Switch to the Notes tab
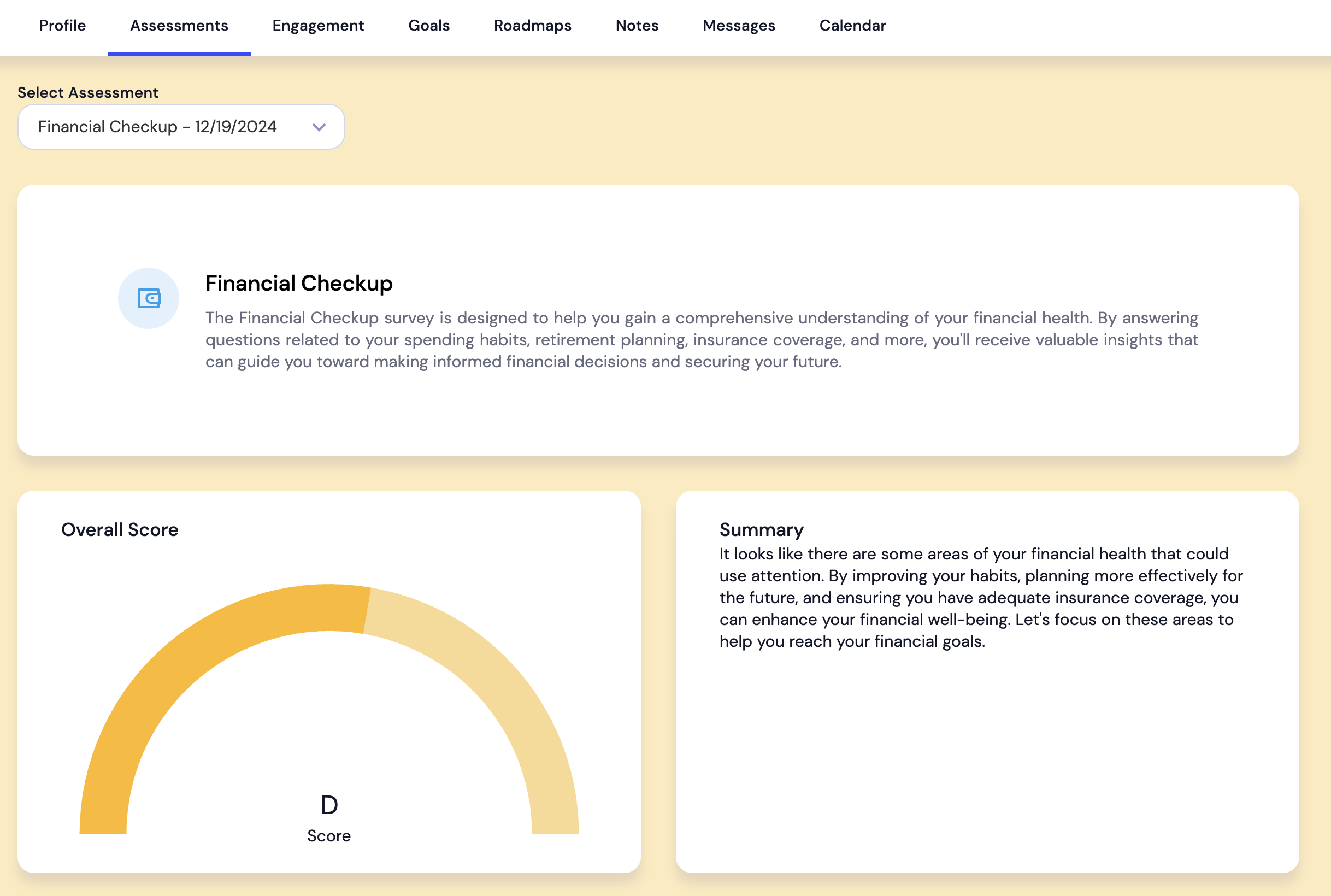This screenshot has height=896, width=1331. (637, 26)
